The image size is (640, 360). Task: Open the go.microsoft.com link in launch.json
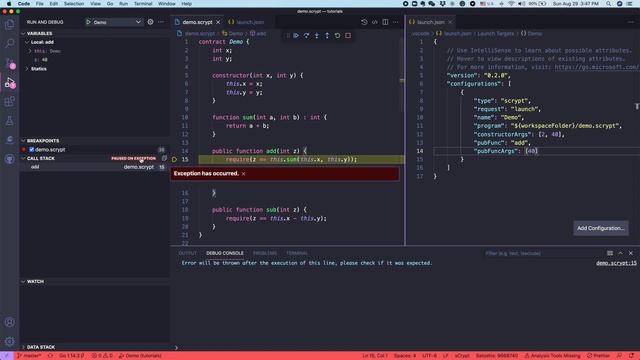(x=597, y=67)
